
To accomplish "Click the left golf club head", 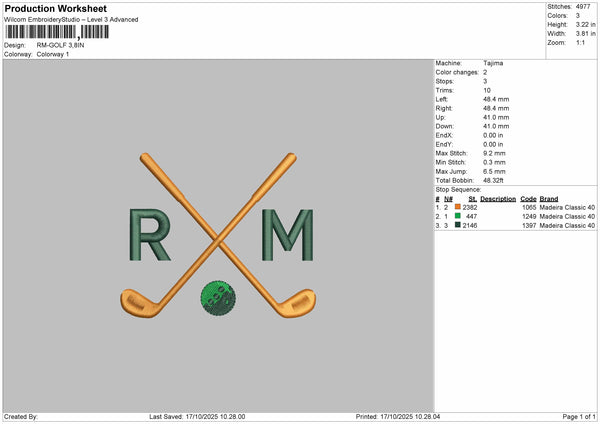I will (x=139, y=303).
